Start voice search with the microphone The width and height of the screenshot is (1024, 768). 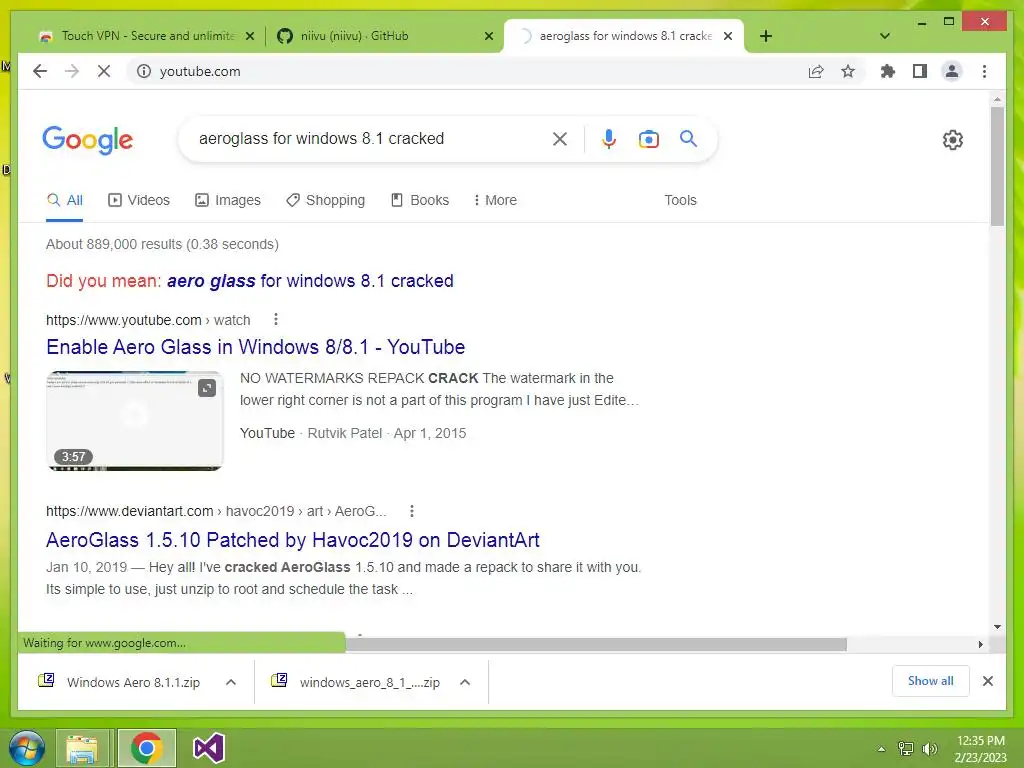609,138
